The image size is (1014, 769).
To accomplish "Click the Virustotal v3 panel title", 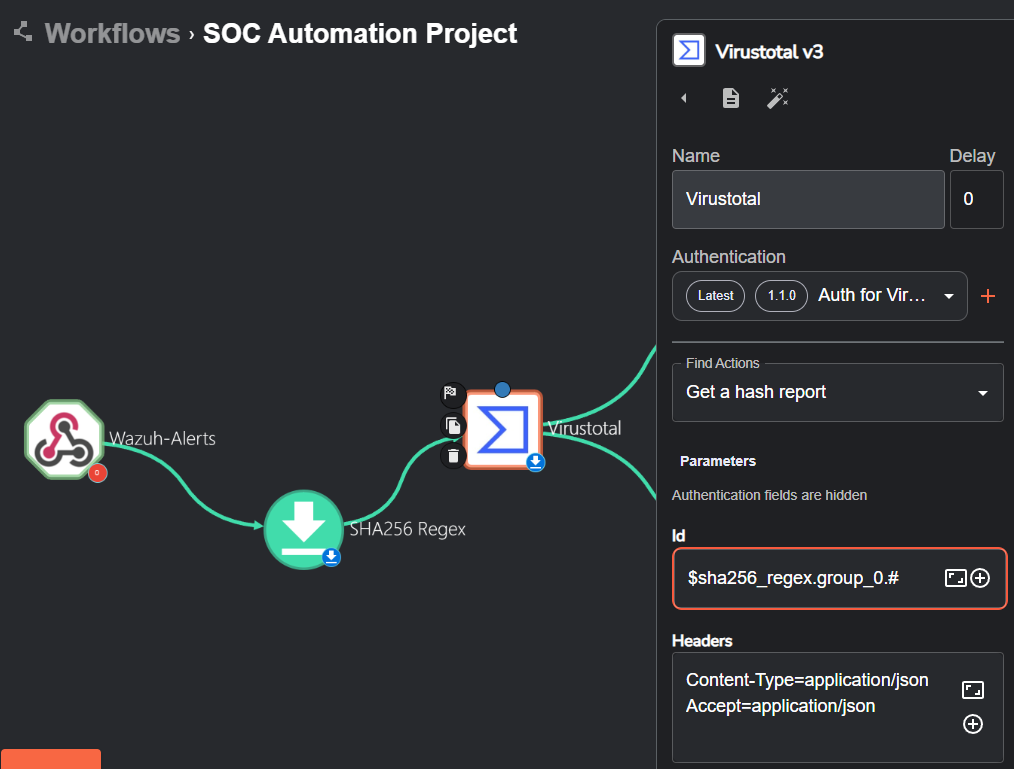I will pyautogui.click(x=769, y=52).
